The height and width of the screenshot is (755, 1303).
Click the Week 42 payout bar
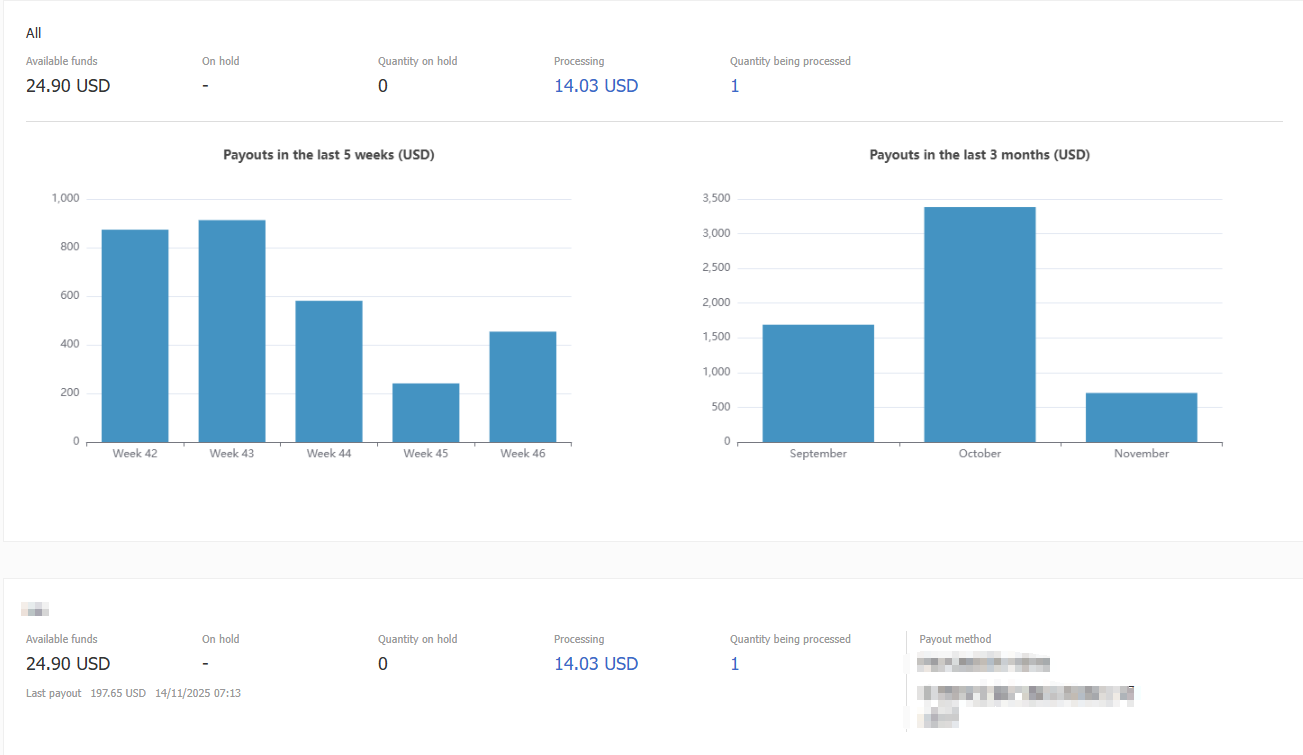click(x=135, y=336)
